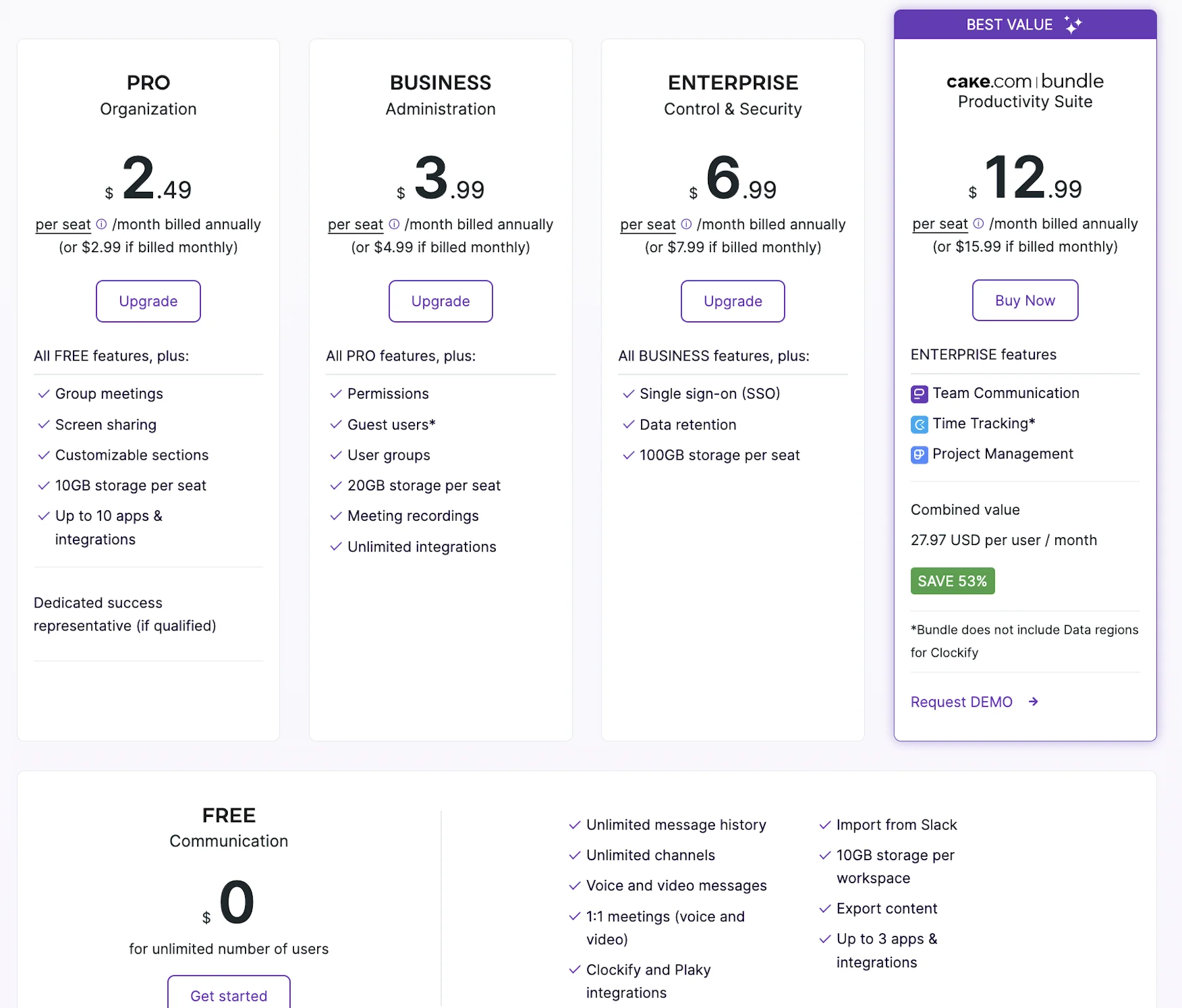Click checkmark beside Single sign-on (SSO)

click(628, 393)
